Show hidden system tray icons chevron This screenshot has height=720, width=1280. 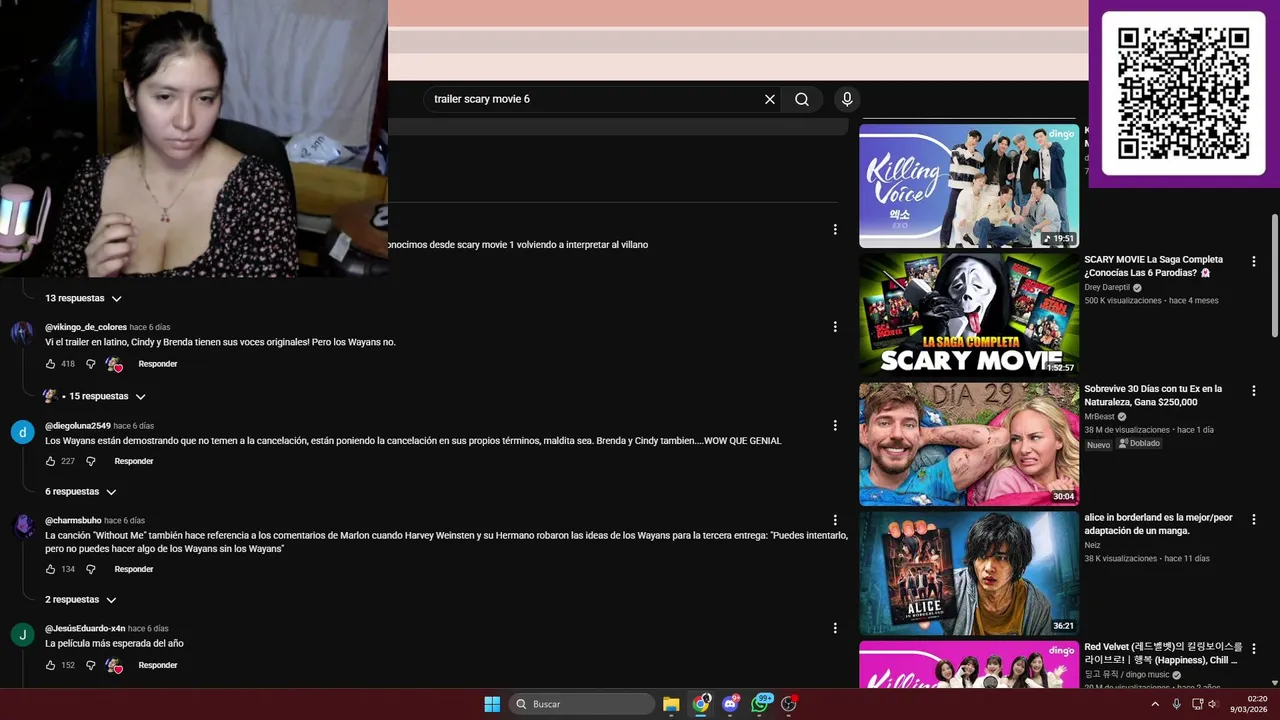point(1155,704)
